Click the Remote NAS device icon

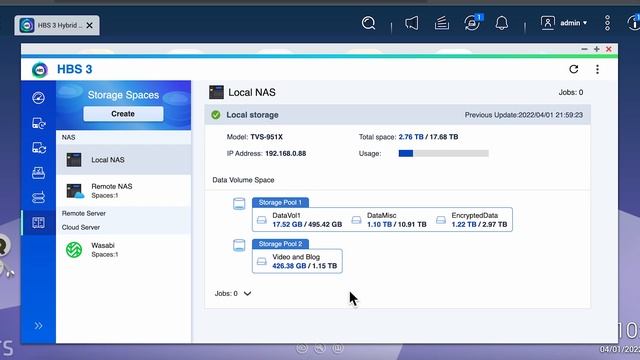(x=75, y=191)
